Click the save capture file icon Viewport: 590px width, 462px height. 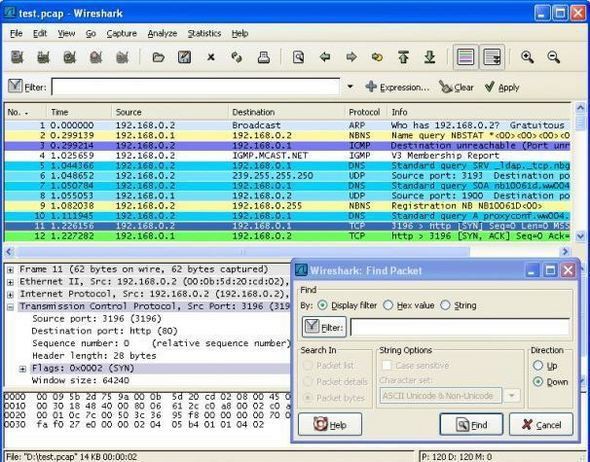tap(184, 57)
